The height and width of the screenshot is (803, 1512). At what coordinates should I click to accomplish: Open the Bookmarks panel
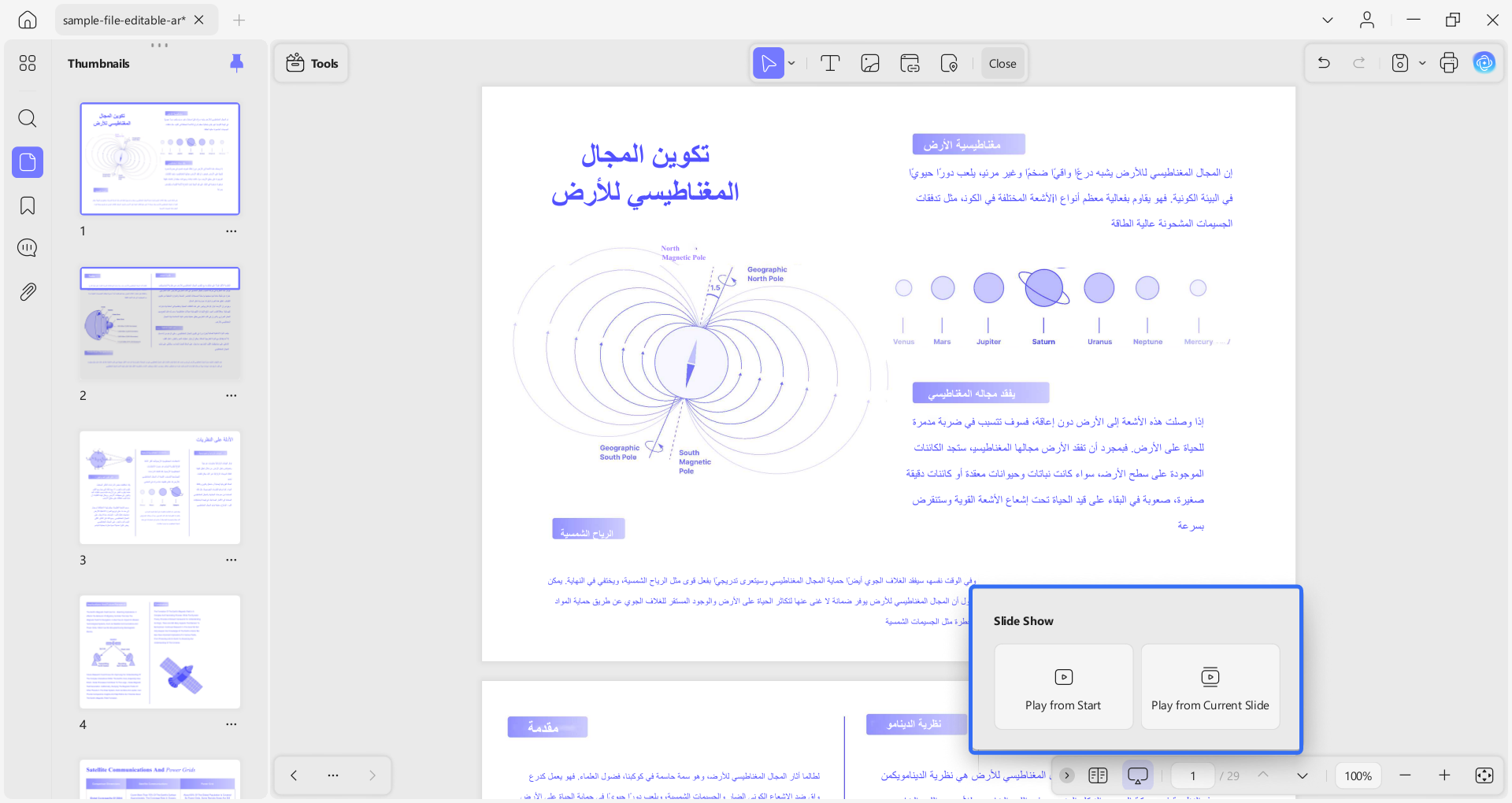[28, 206]
